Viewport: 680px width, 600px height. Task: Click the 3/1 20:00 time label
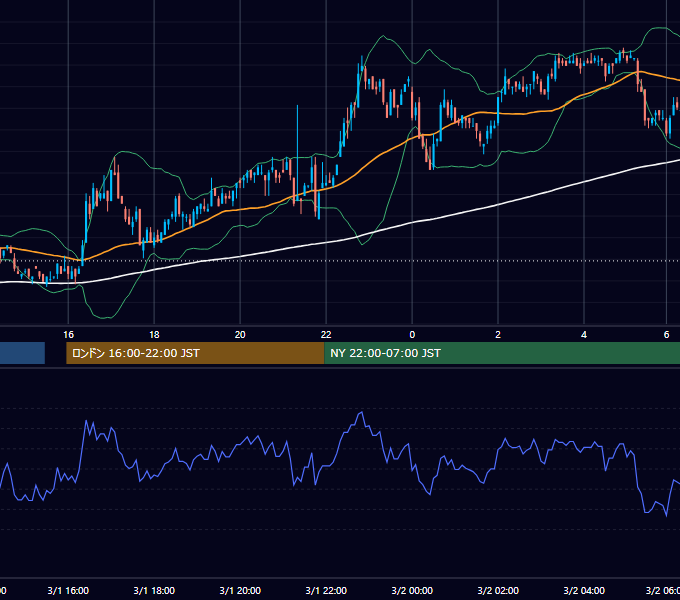coord(240,590)
